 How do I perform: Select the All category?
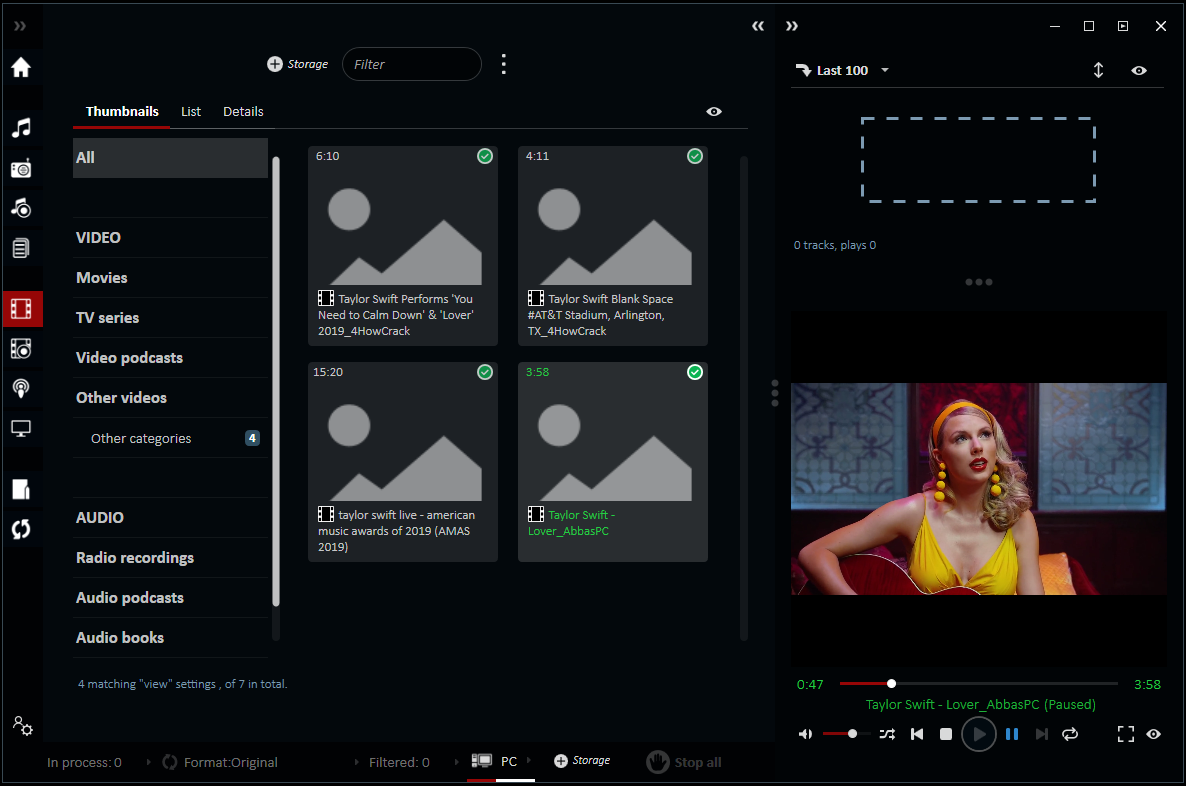[x=170, y=157]
